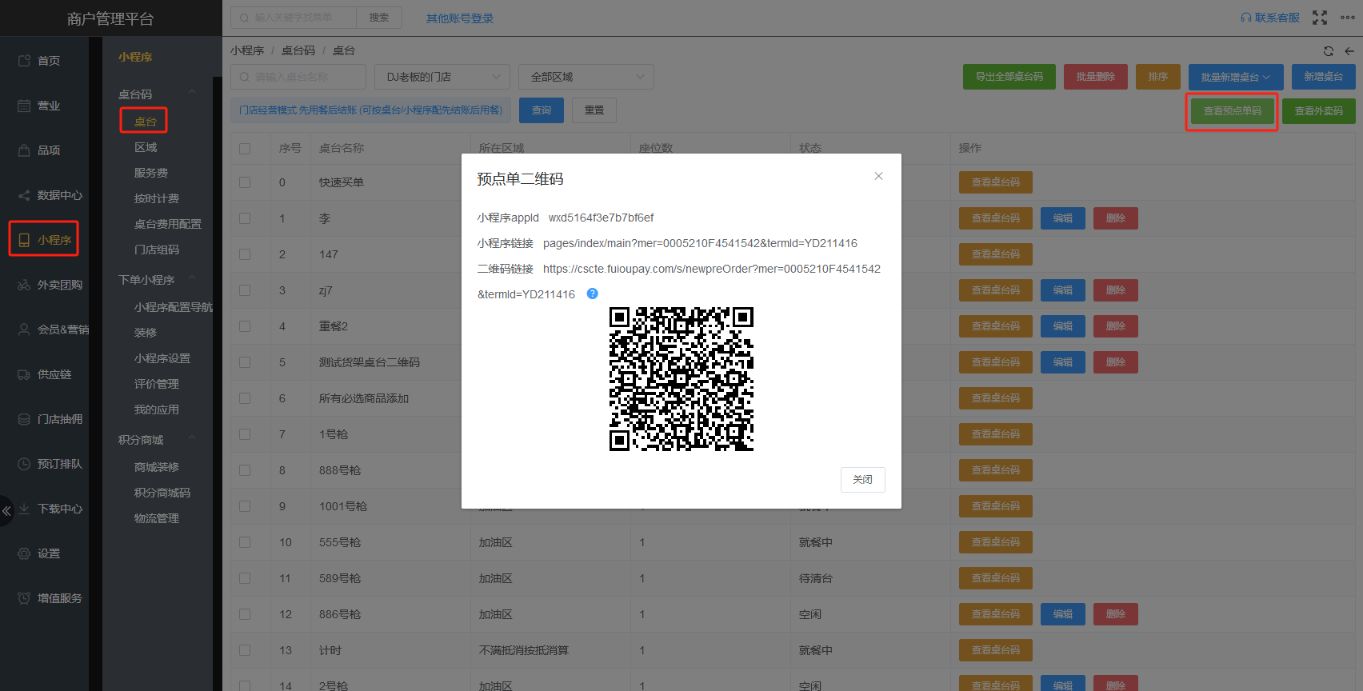Open 服务费 in the submenu
The height and width of the screenshot is (691, 1363).
tap(151, 173)
